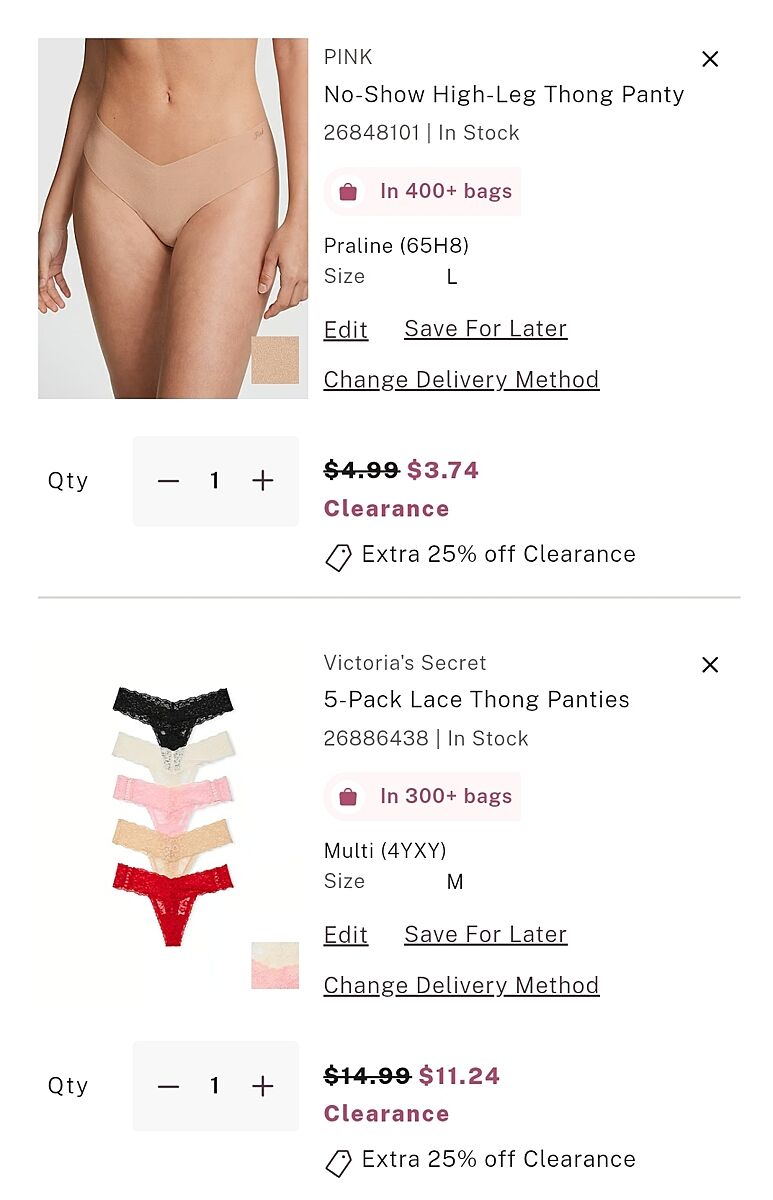Increase quantity of No-Show High-Leg Thong

[263, 481]
